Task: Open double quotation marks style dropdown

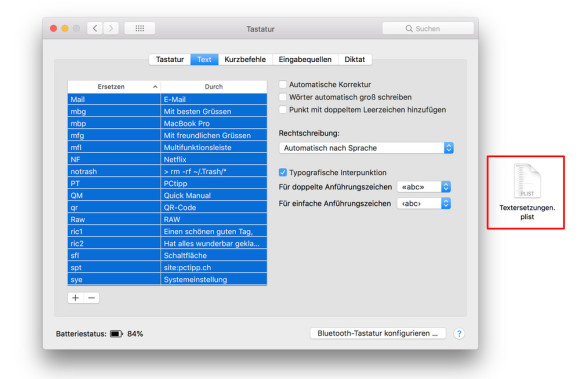Action: click(424, 187)
